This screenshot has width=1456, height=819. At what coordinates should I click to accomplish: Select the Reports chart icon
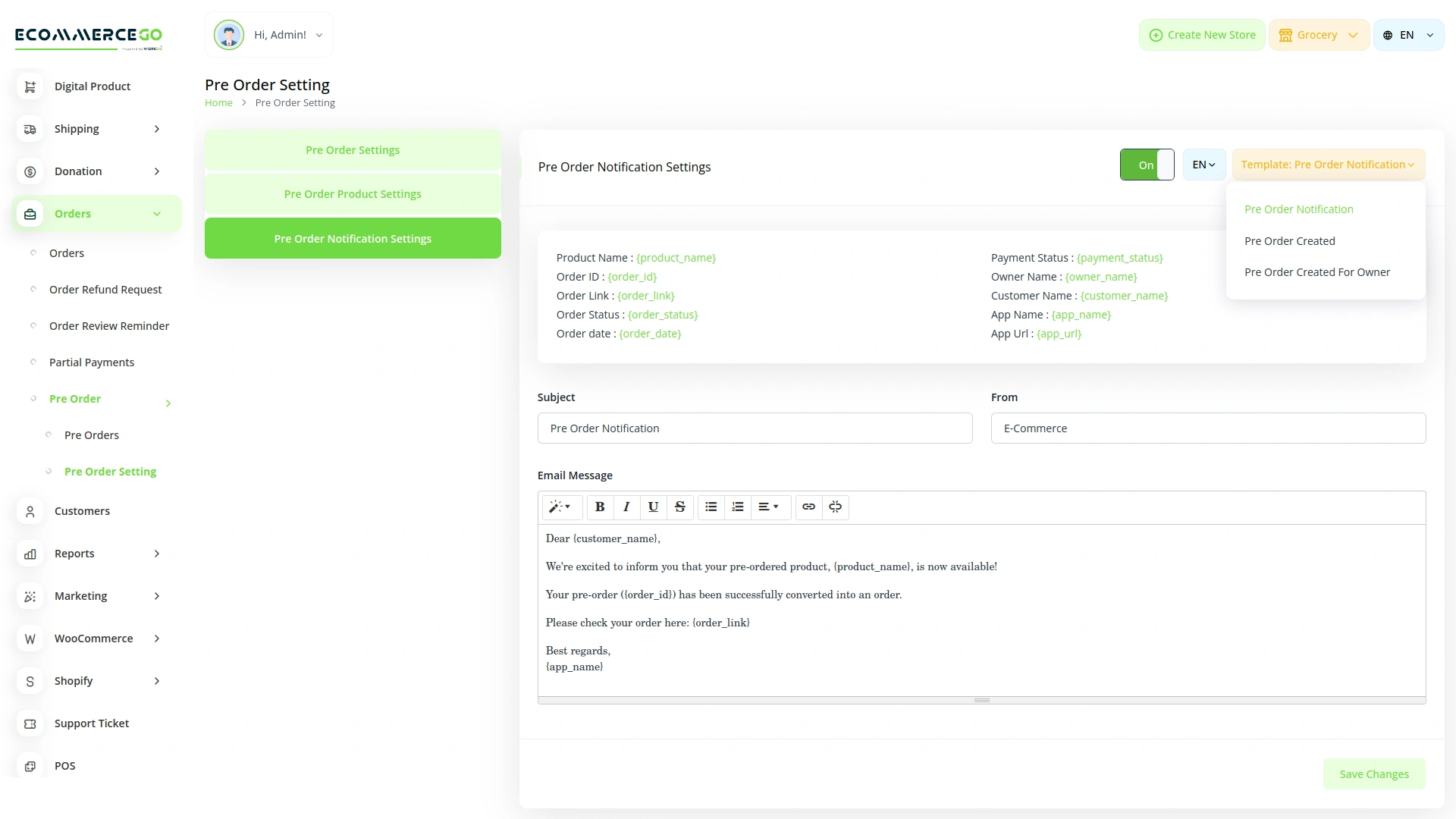click(30, 554)
